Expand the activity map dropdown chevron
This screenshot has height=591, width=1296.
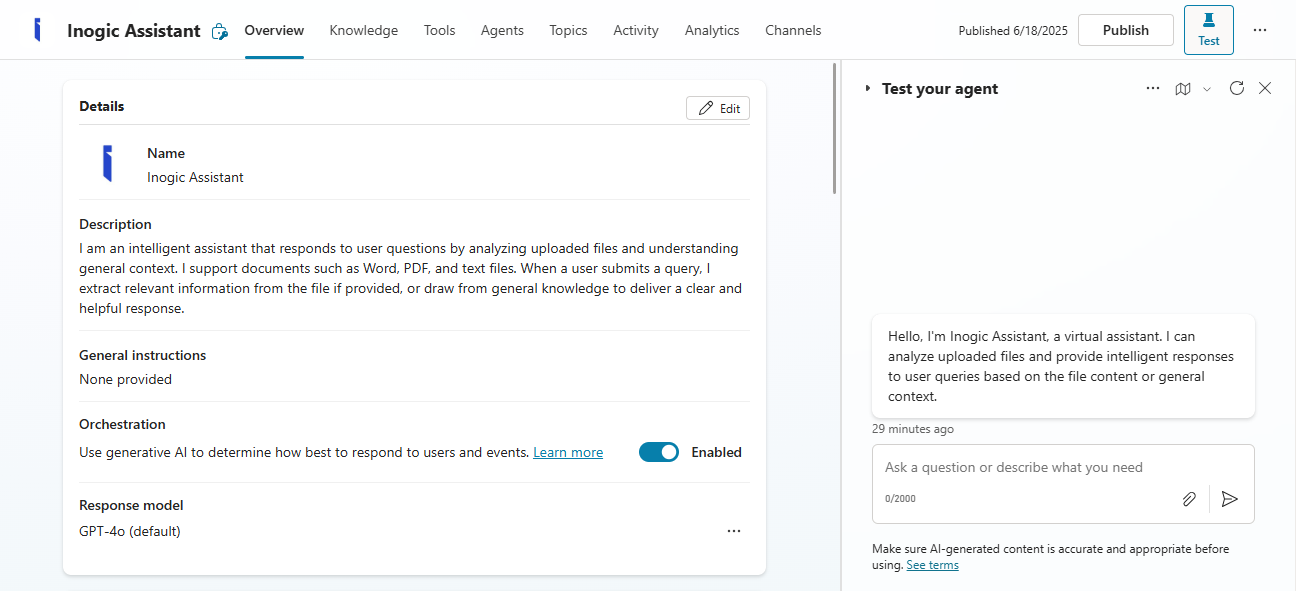pyautogui.click(x=1207, y=89)
